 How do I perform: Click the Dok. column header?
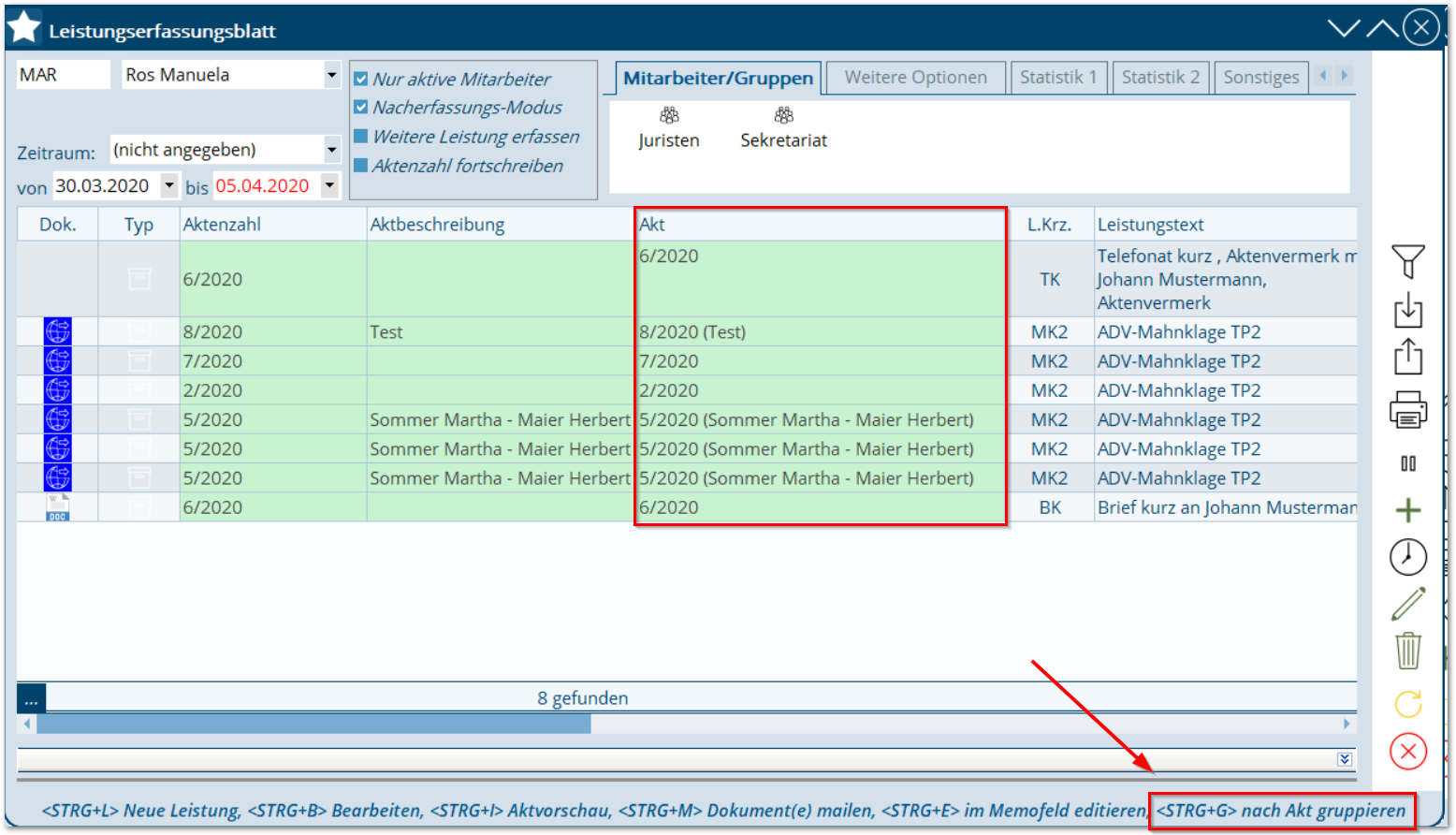point(58,225)
